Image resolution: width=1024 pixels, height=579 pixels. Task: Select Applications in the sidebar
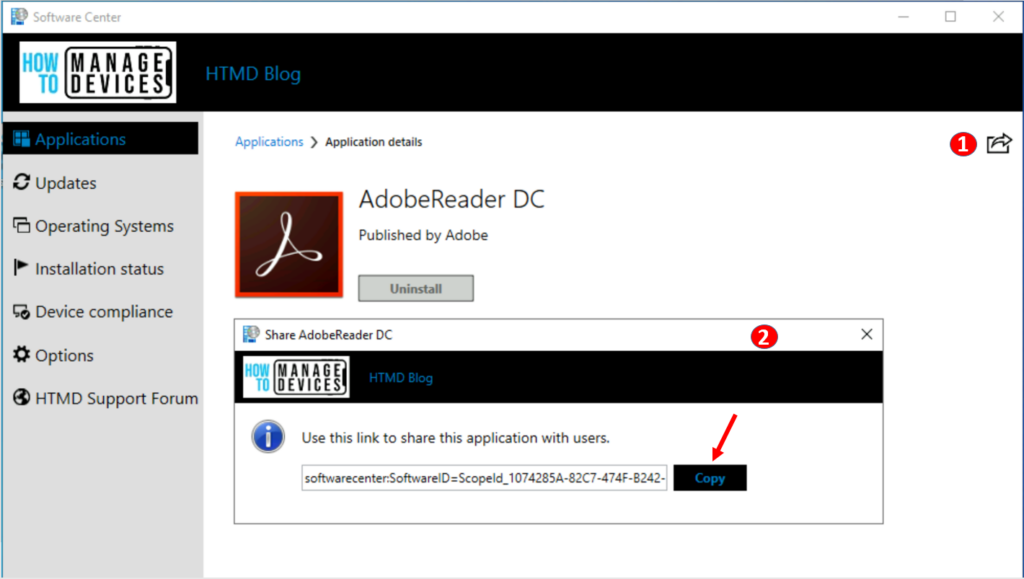[101, 138]
